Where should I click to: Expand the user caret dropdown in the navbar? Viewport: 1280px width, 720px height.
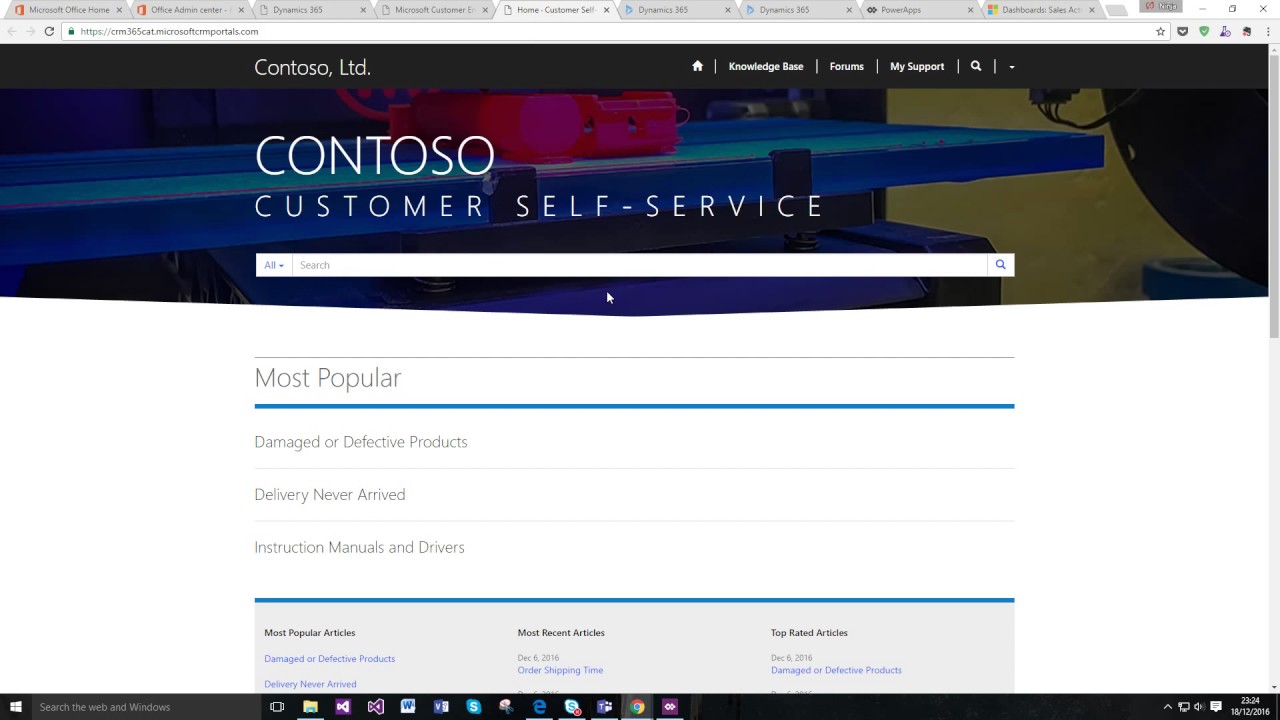click(x=1011, y=67)
